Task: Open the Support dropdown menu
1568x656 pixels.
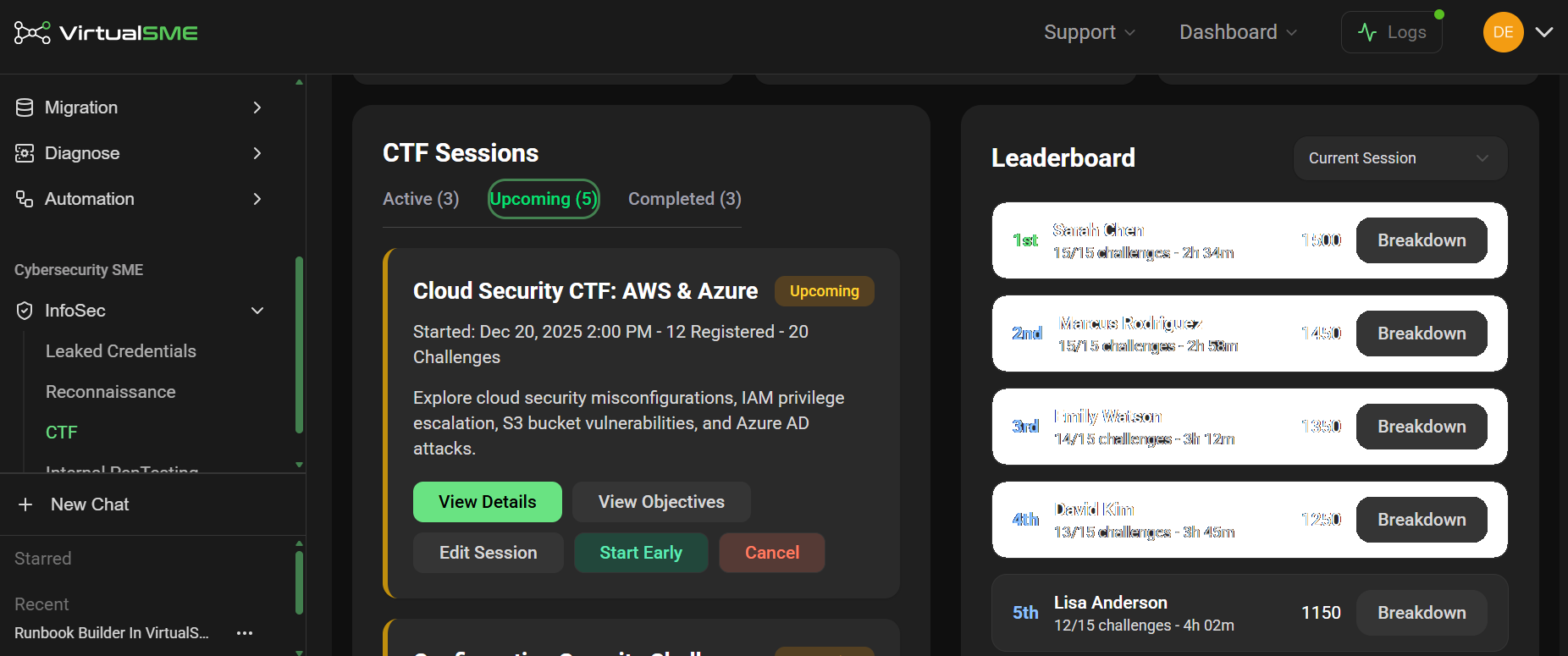Action: click(x=1089, y=32)
